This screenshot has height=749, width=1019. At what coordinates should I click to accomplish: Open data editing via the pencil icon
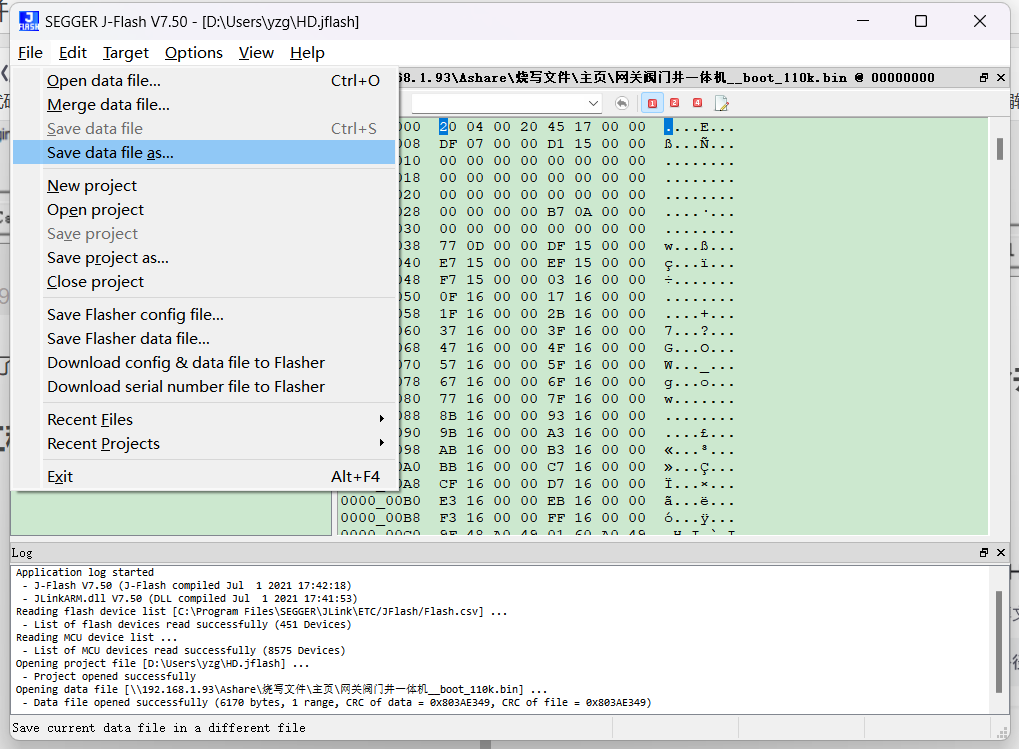[x=721, y=102]
